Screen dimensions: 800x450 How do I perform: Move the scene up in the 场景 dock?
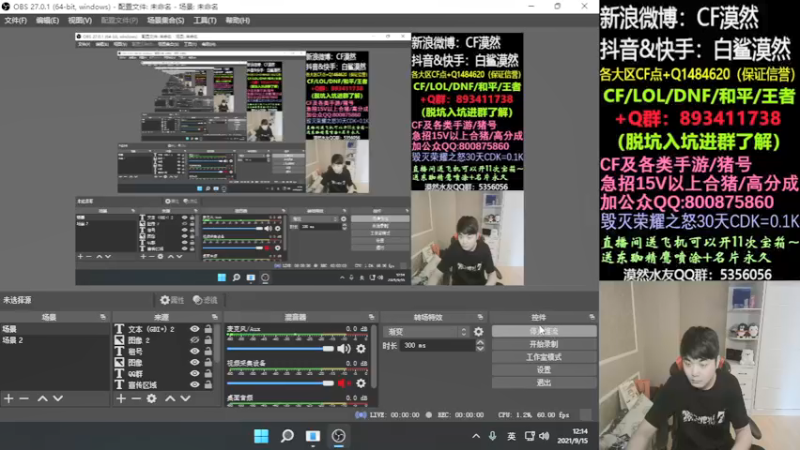point(42,398)
